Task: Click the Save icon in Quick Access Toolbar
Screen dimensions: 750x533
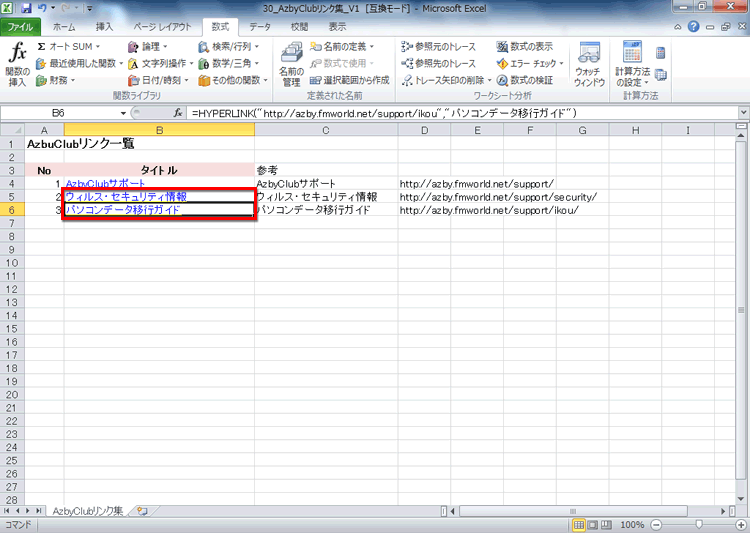Action: pos(26,8)
